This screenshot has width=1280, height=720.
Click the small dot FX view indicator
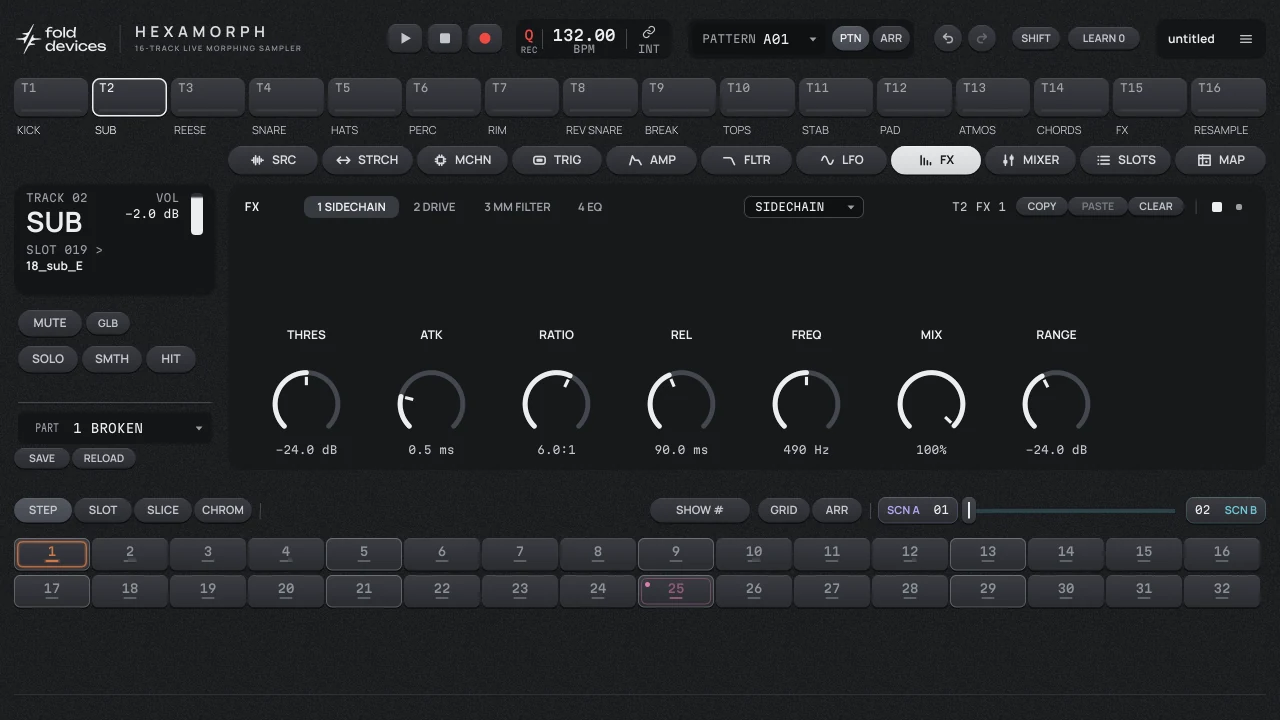pyautogui.click(x=1239, y=207)
